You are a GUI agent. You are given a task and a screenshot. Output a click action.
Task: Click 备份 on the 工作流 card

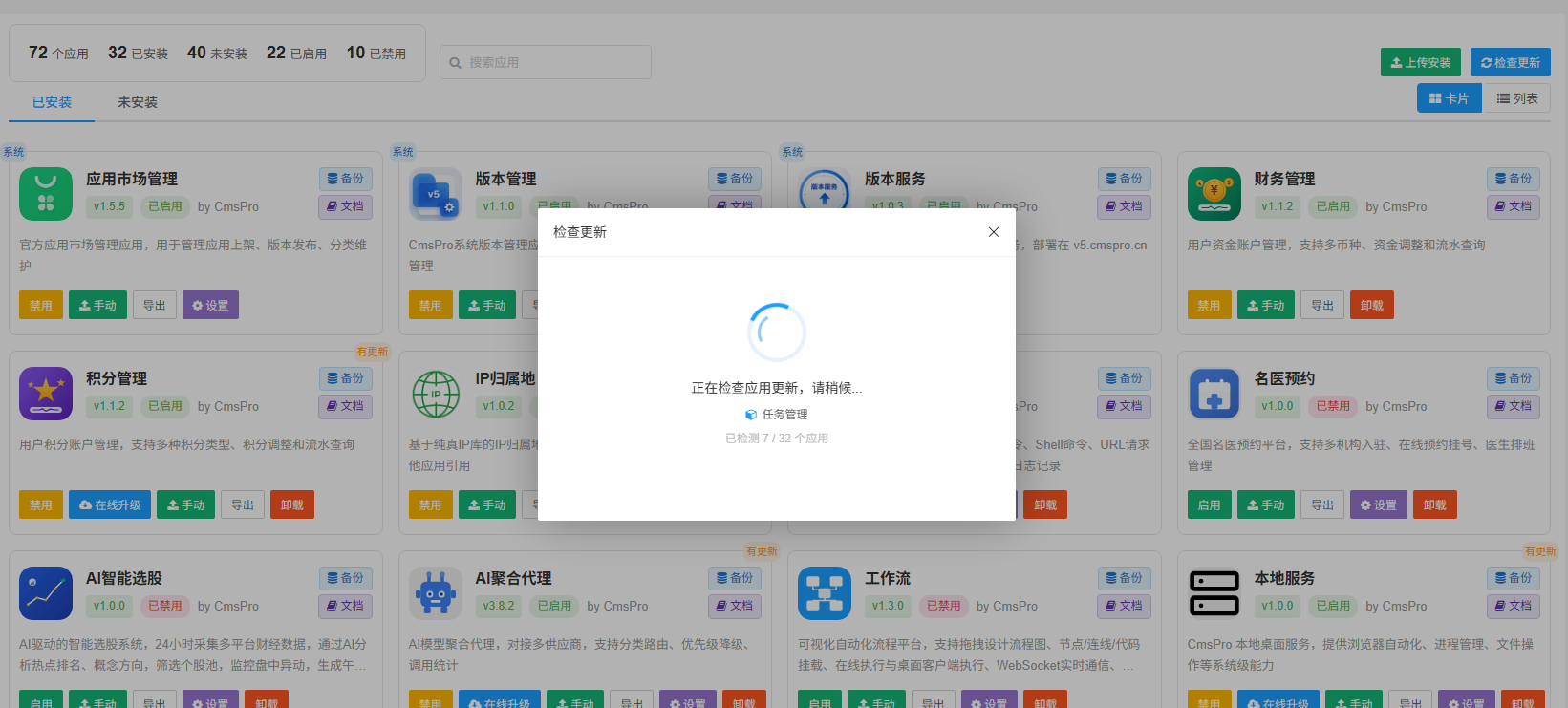click(x=1125, y=578)
